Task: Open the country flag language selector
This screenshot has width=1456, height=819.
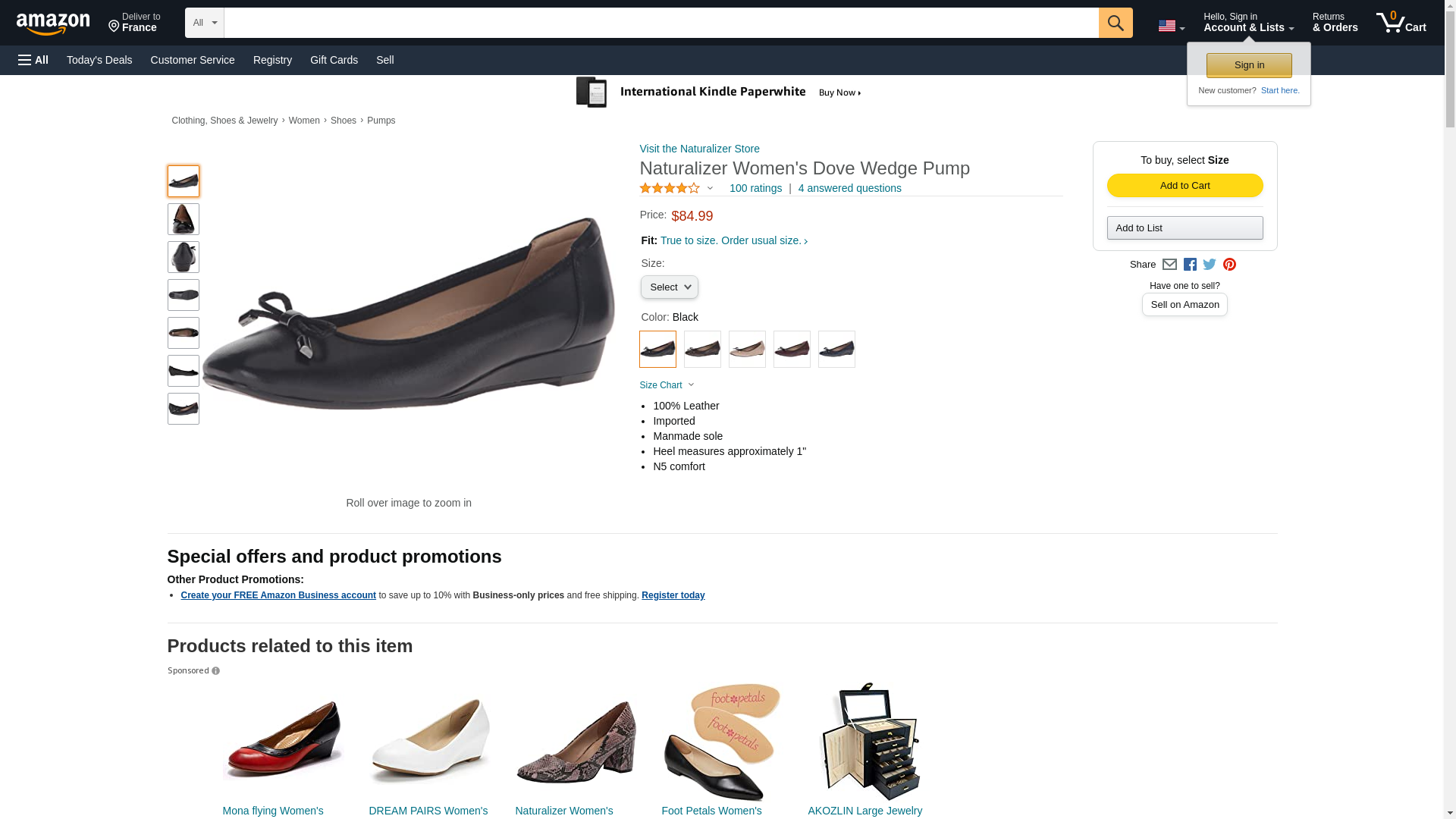Action: pyautogui.click(x=1171, y=26)
